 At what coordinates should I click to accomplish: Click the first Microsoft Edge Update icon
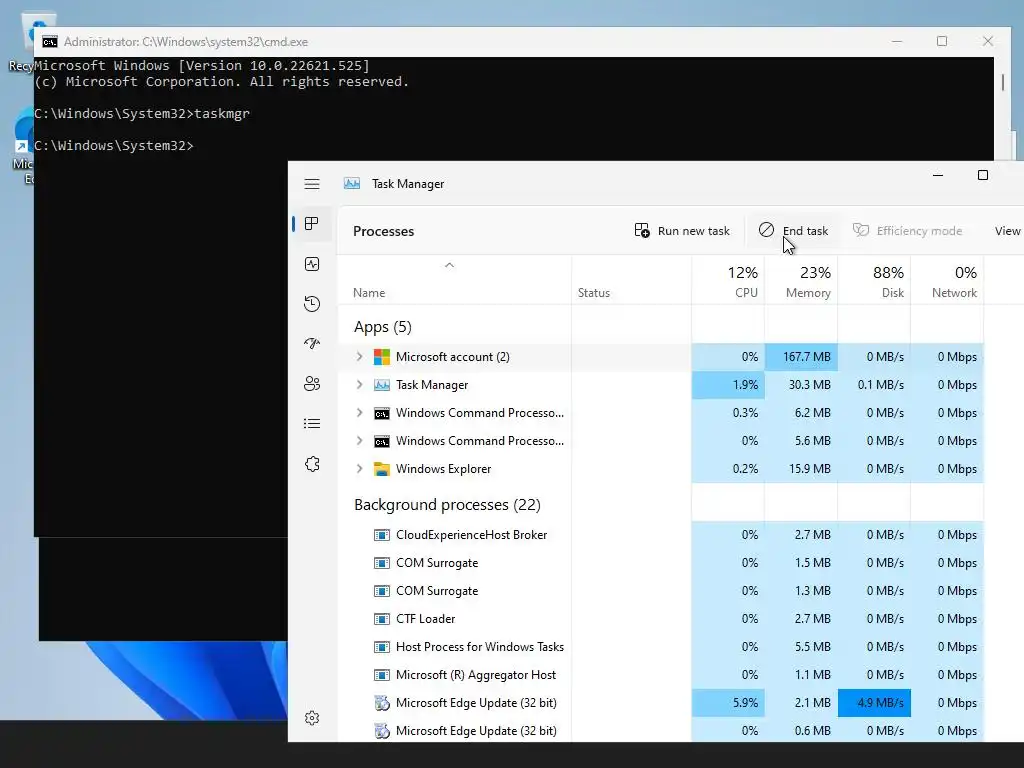click(x=381, y=703)
